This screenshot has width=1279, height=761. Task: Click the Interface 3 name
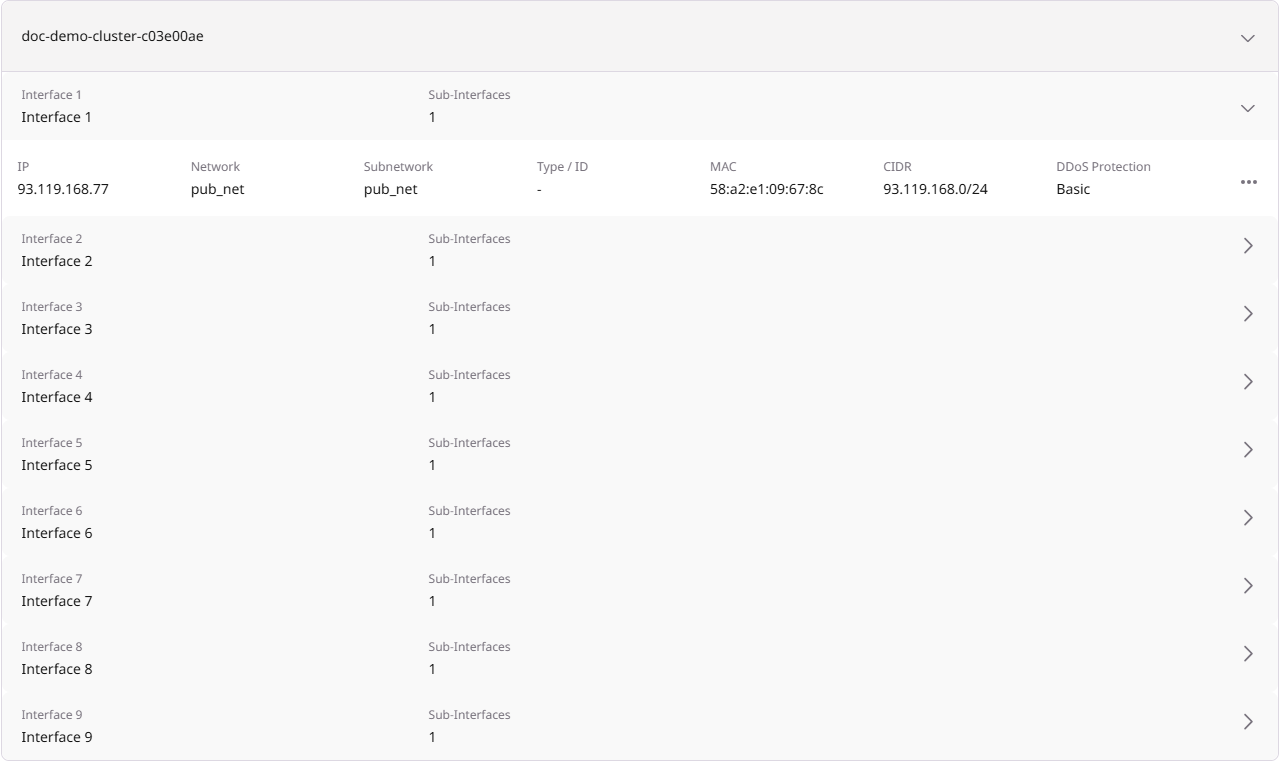[x=57, y=329]
